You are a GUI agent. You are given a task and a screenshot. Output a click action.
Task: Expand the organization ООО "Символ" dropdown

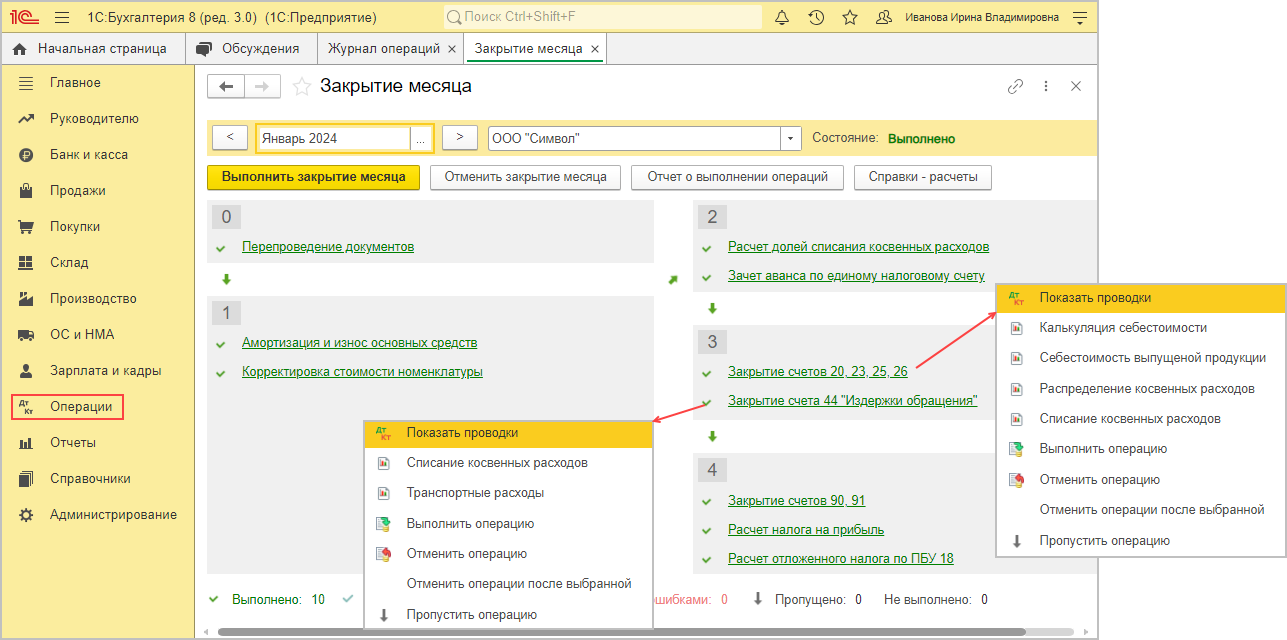[x=791, y=139]
